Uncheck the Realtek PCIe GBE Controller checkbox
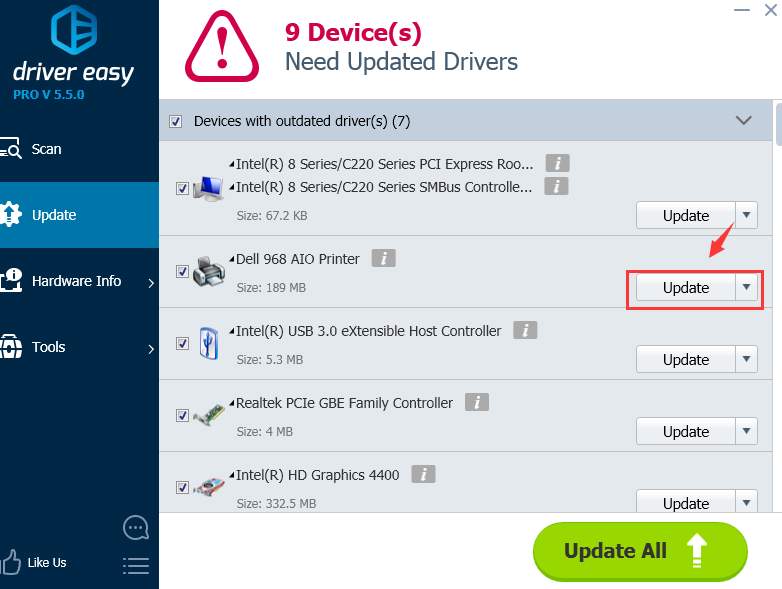782x589 pixels. tap(182, 415)
